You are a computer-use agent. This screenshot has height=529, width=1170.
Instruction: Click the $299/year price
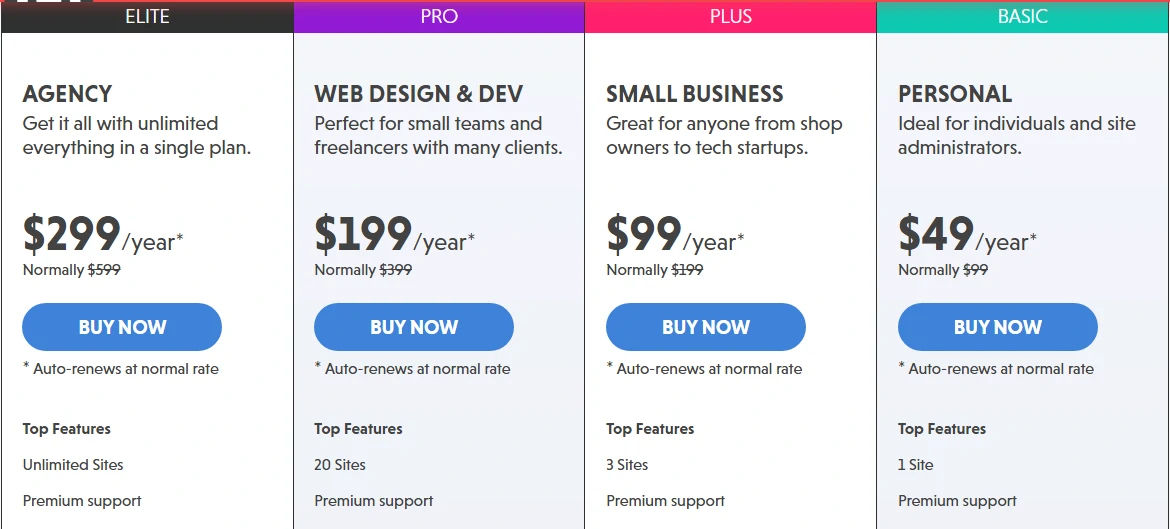pyautogui.click(x=103, y=234)
